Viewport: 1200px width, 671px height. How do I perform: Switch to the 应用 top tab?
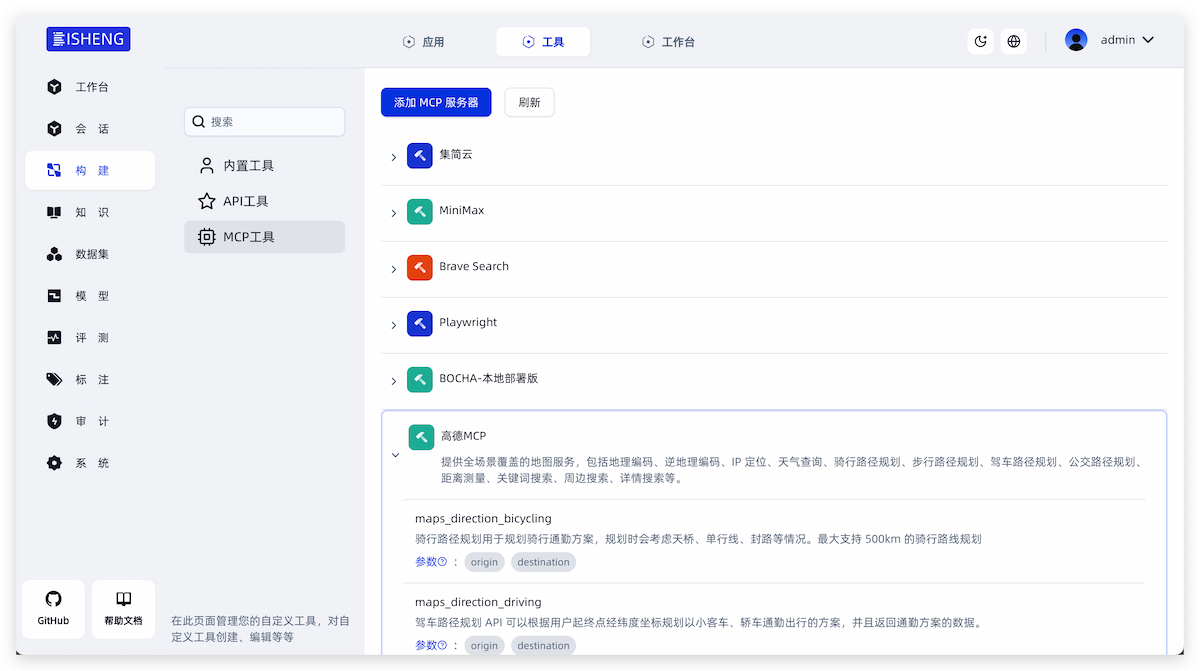coord(423,42)
